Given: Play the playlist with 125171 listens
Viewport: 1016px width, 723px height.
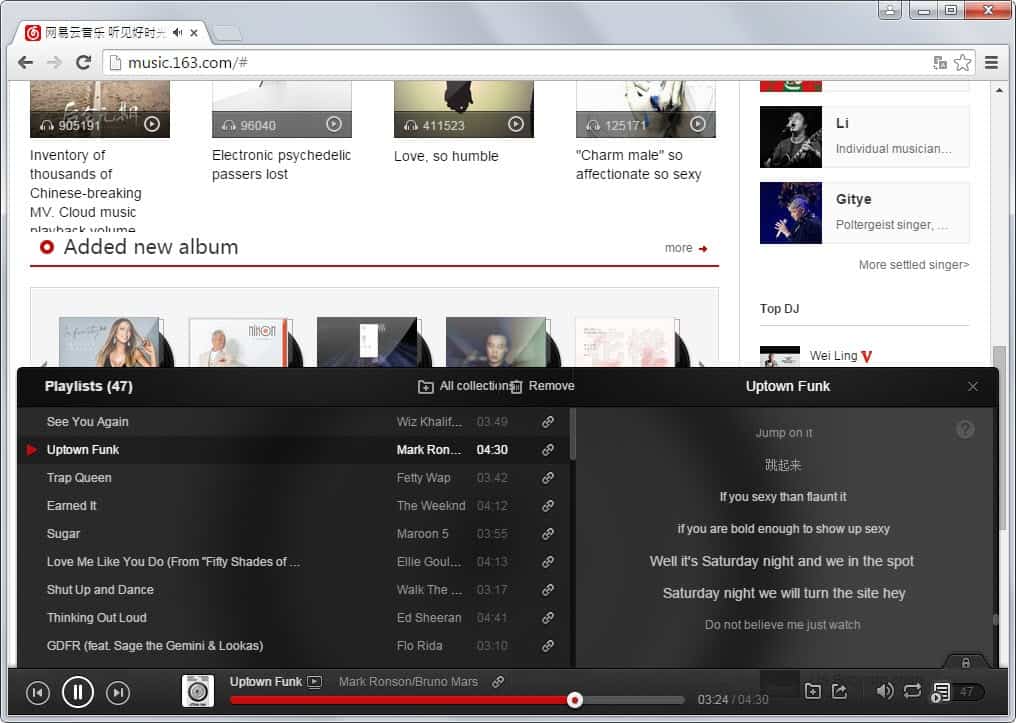Looking at the screenshot, I should [698, 124].
